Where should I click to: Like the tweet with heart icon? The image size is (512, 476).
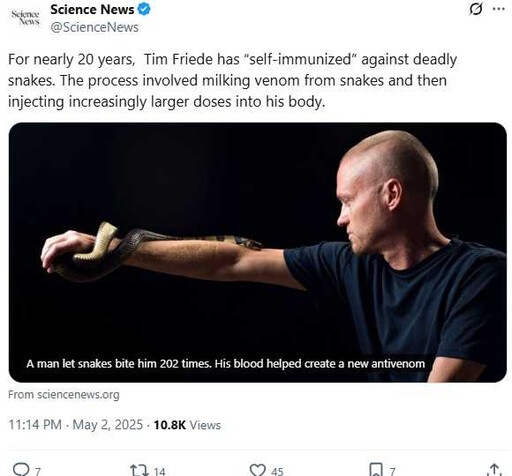point(257,470)
